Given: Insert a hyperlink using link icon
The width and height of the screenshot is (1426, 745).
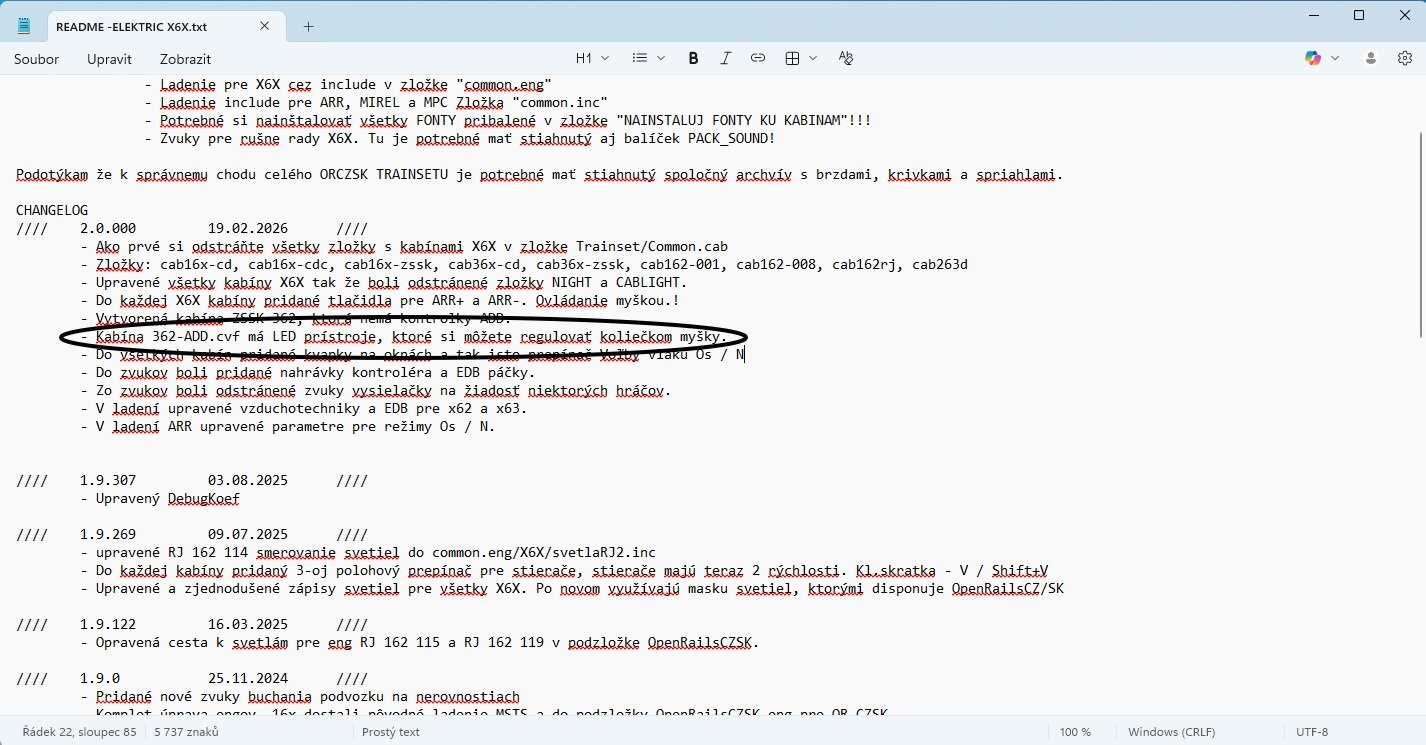Looking at the screenshot, I should [x=758, y=59].
